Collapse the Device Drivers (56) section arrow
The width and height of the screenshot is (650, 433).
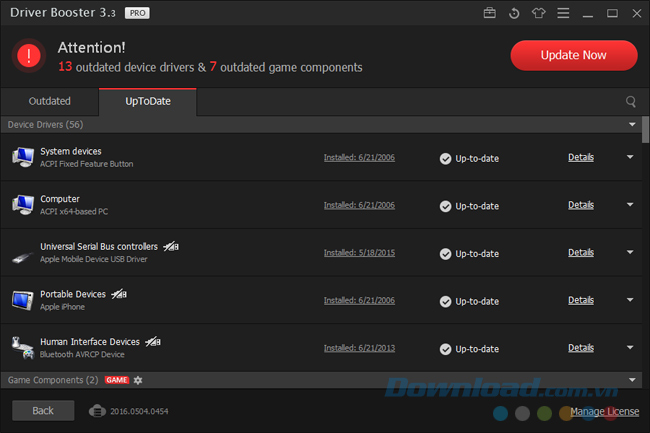632,124
